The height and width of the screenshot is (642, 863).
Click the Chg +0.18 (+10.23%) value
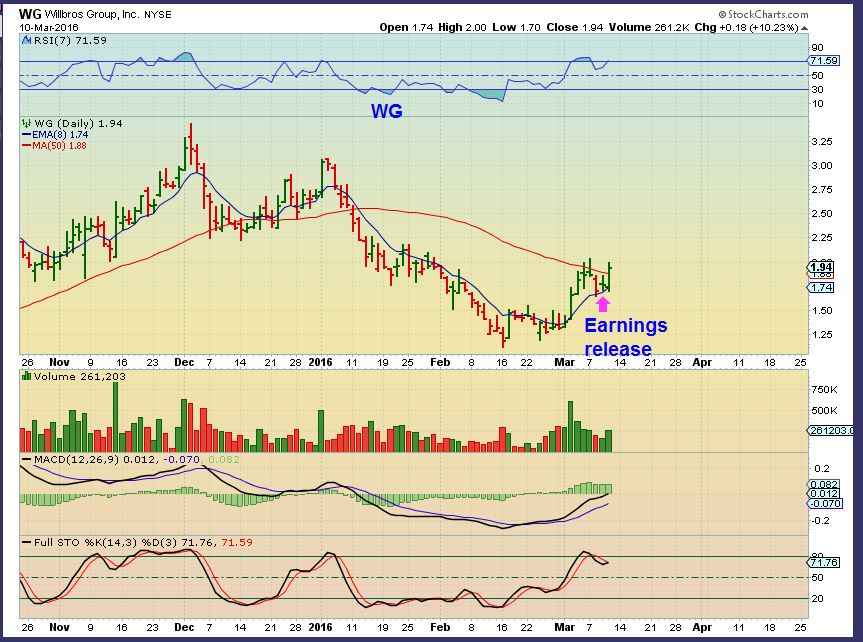747,27
